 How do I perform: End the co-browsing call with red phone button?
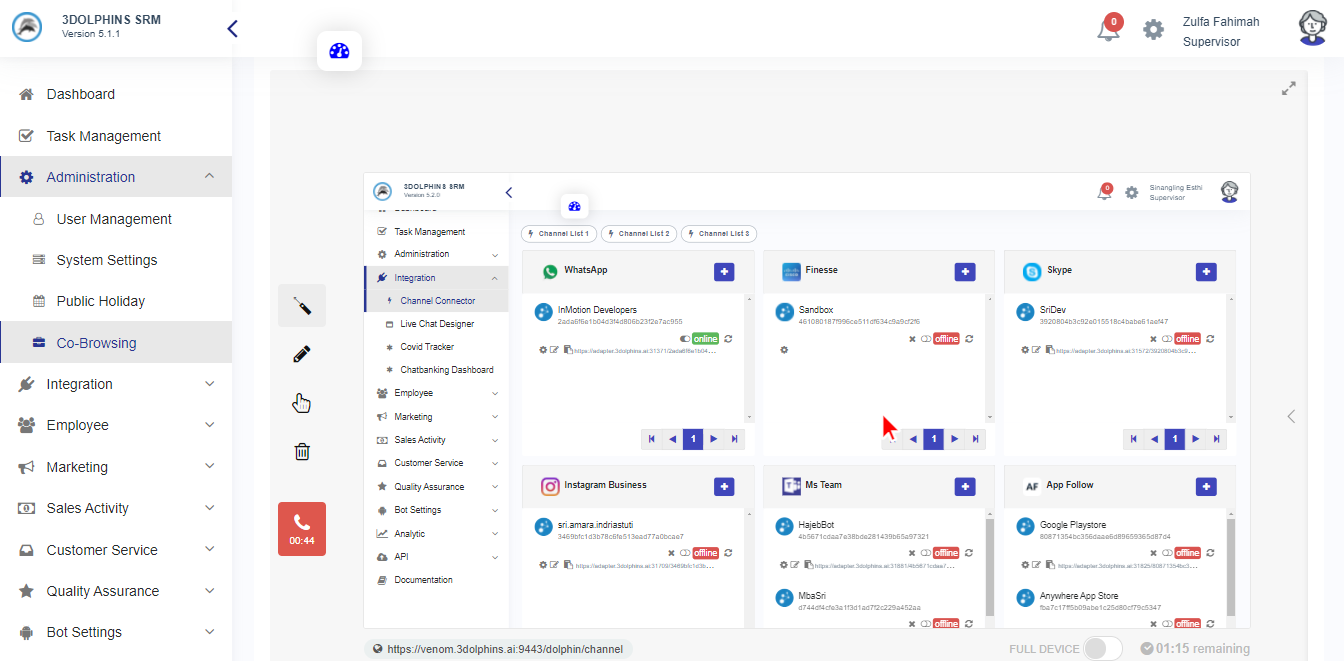(x=302, y=528)
